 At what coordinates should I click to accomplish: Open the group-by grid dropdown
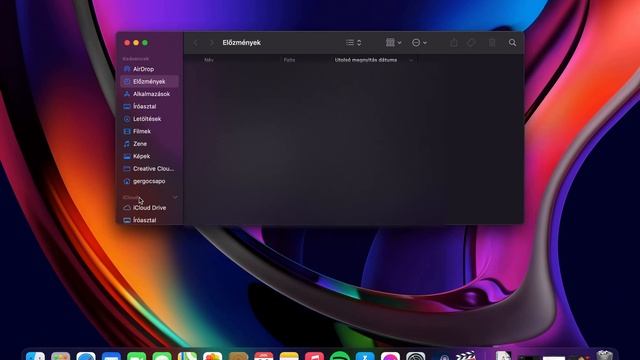(393, 42)
